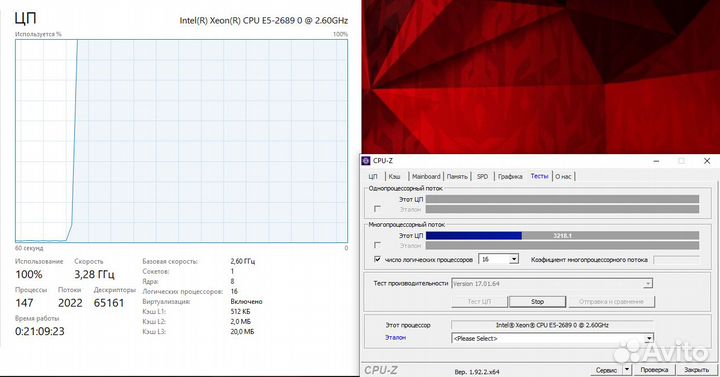Screen dimensions: 720x377
Task: Click the L3 cache value 20,0 МБ
Action: tap(242, 332)
